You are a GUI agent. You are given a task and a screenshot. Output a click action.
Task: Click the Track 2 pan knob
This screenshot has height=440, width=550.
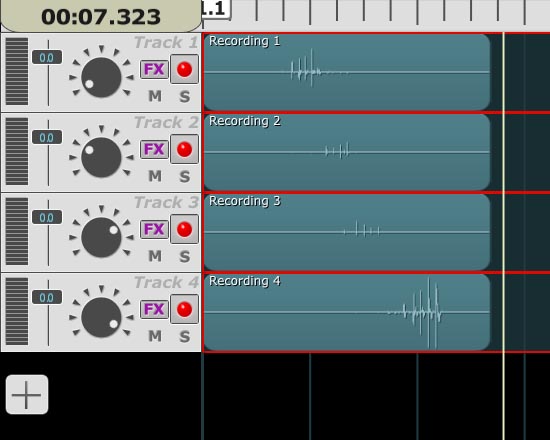coord(101,157)
